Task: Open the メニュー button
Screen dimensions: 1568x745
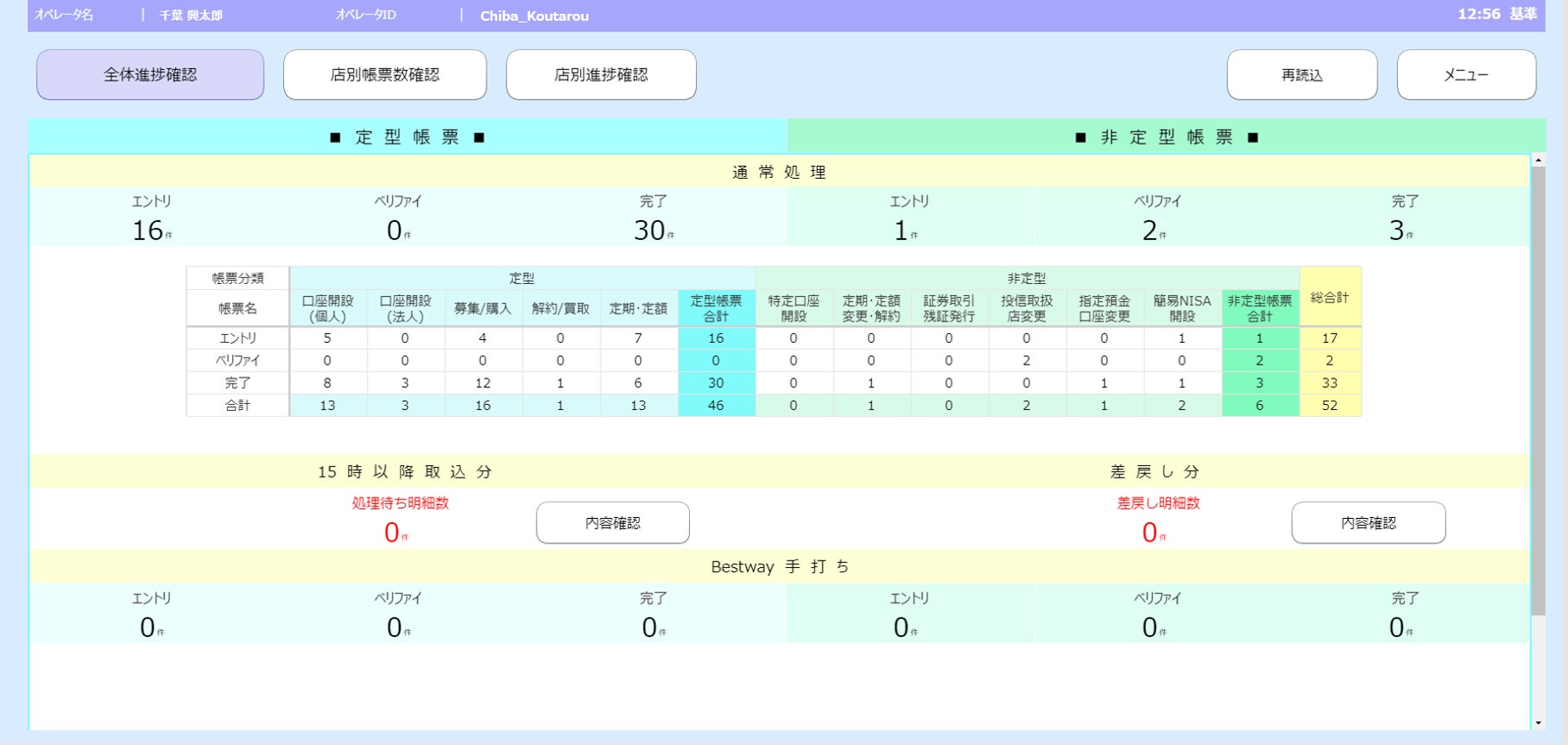Action: [x=1466, y=75]
